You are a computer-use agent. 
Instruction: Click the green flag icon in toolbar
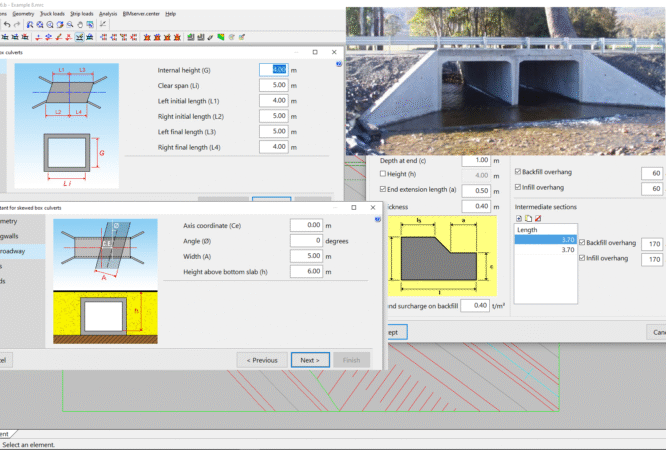point(220,37)
